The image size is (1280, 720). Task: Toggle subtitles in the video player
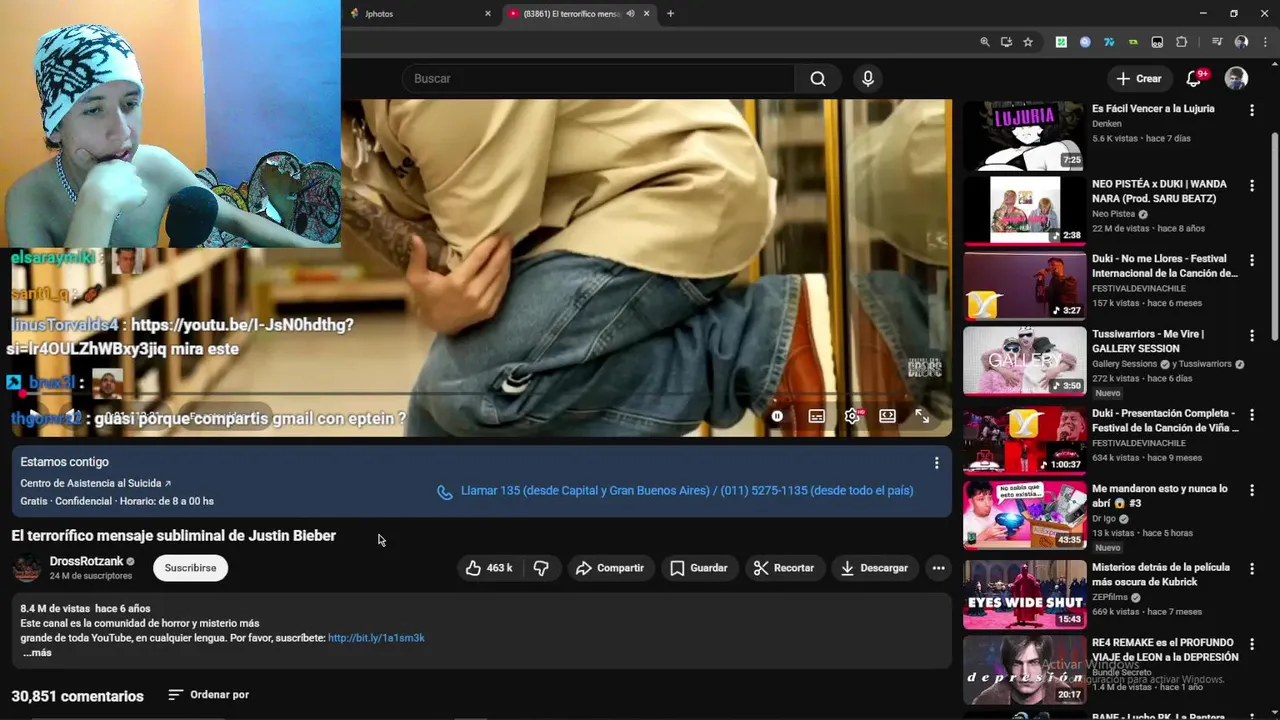click(816, 416)
